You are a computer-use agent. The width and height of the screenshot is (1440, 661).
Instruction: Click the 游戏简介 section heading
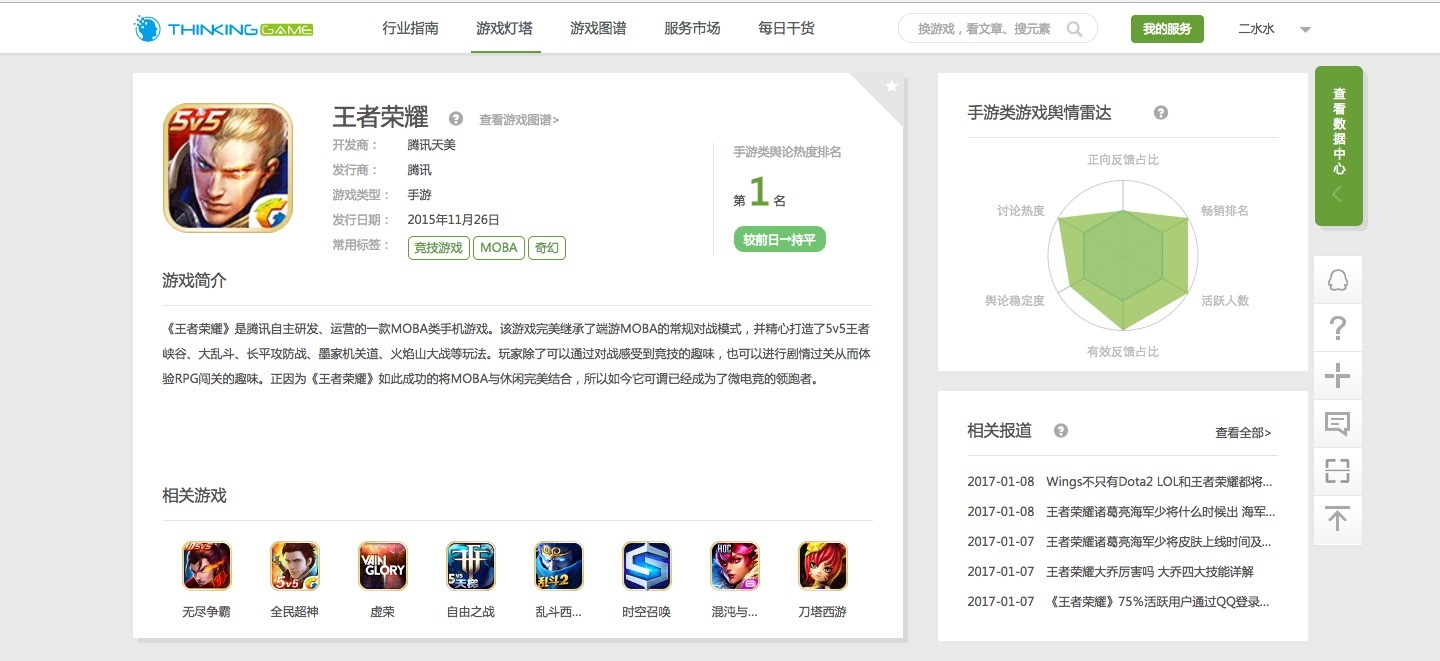[x=195, y=281]
